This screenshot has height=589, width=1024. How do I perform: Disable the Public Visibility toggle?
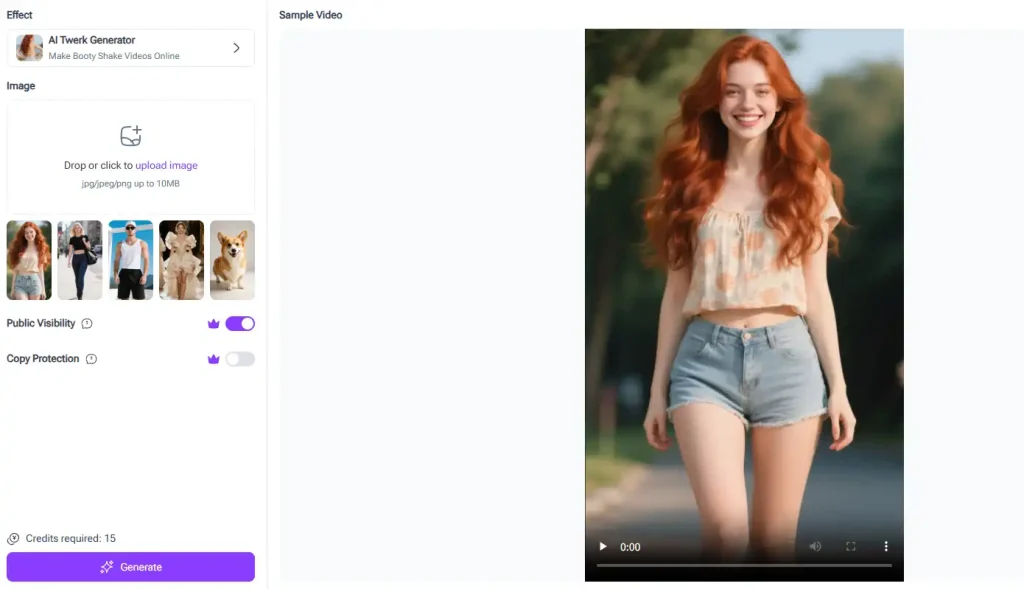(x=238, y=323)
